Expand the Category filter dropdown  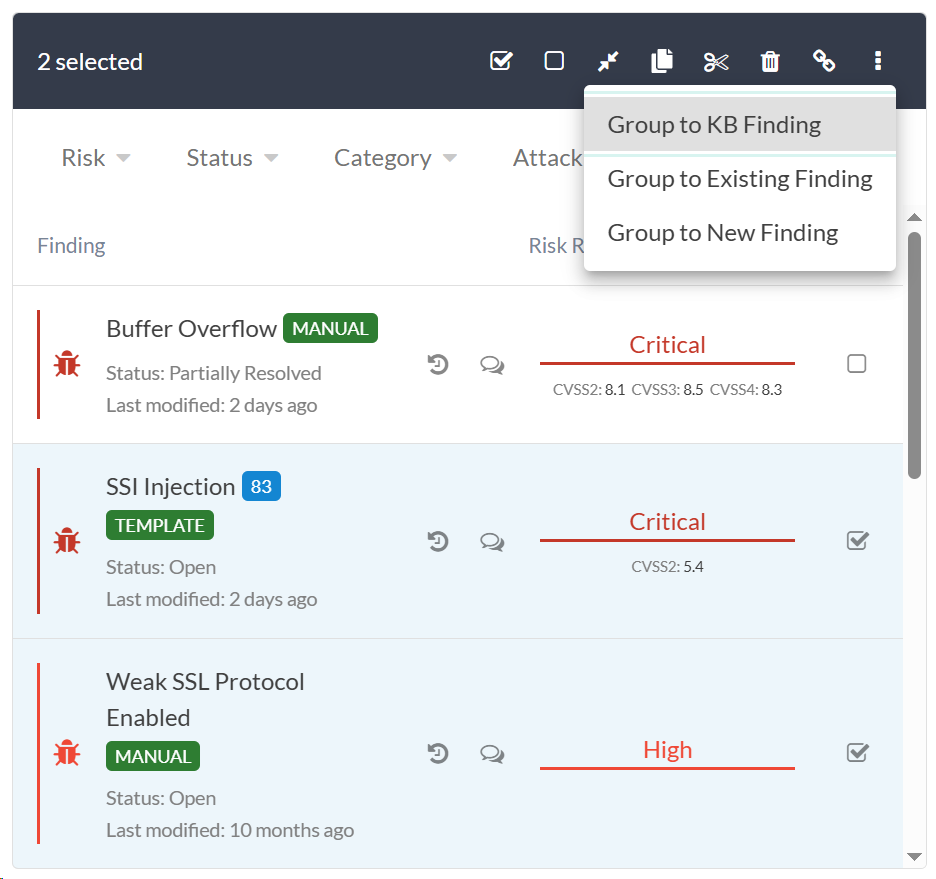point(395,158)
